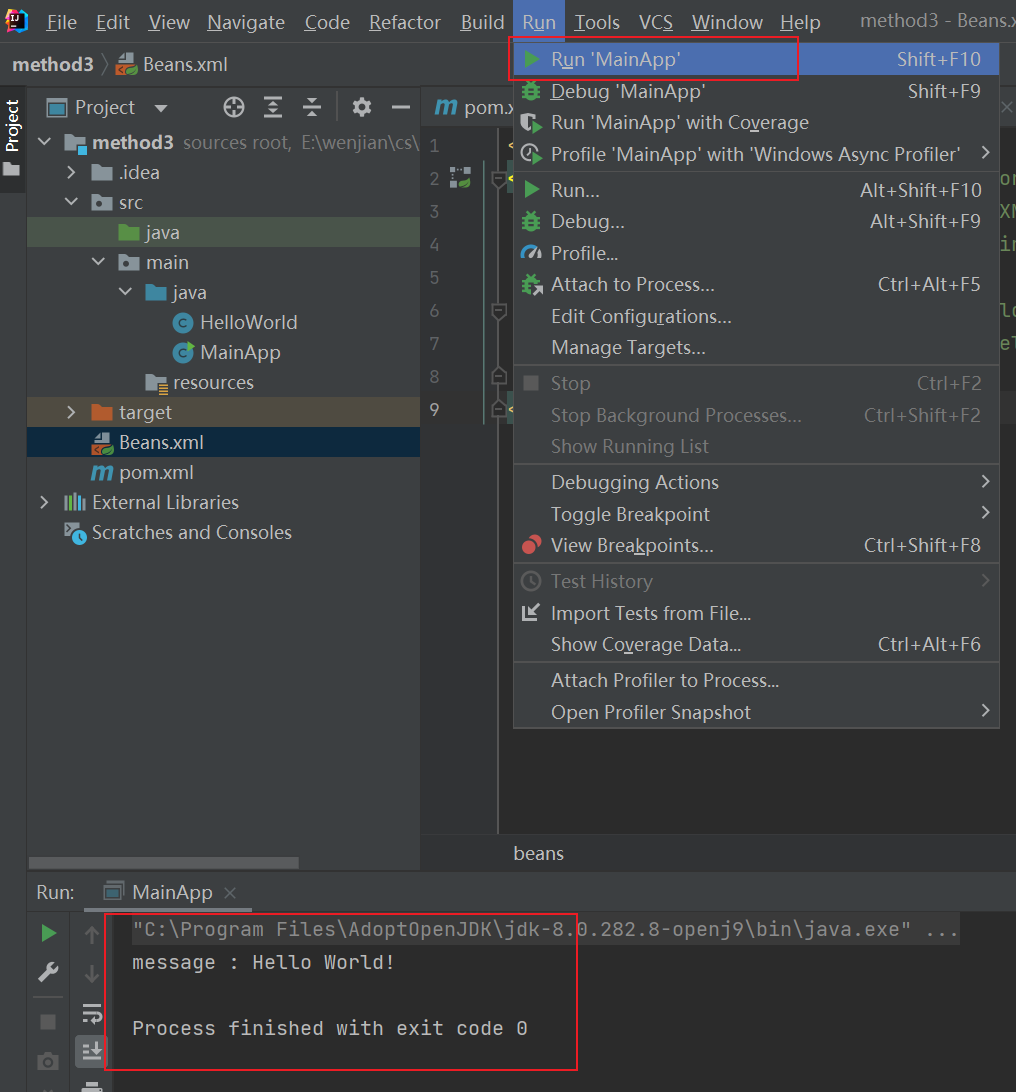Switch to the pom.xml editor tab
This screenshot has height=1092, width=1016.
pyautogui.click(x=475, y=107)
